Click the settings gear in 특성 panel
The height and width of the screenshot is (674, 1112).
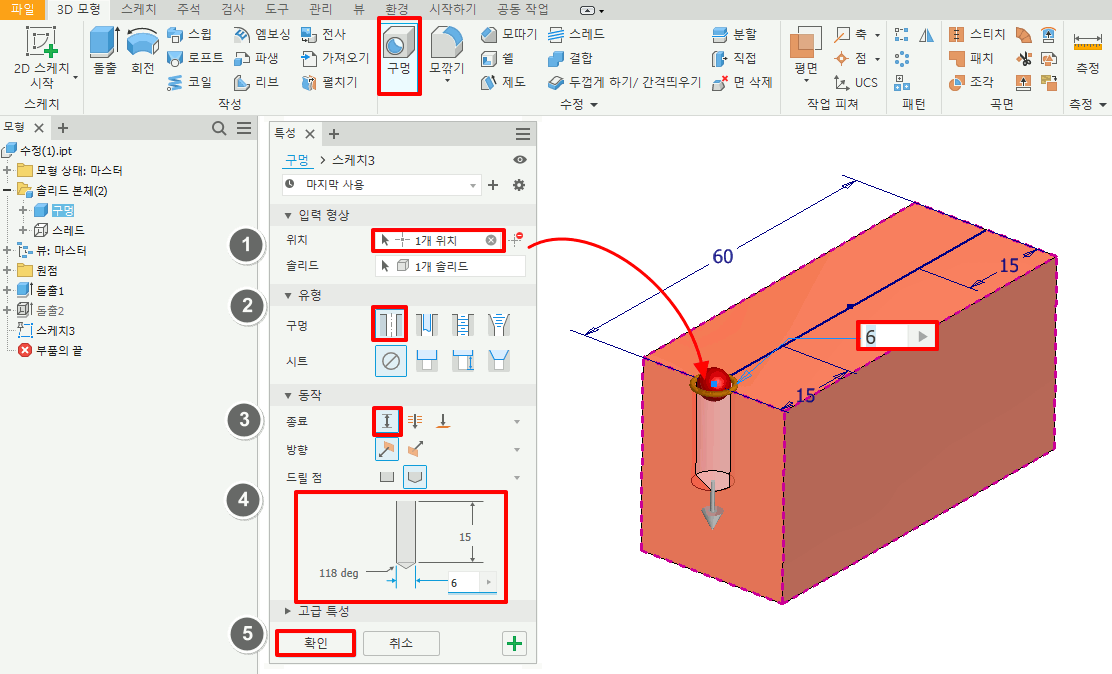[519, 185]
